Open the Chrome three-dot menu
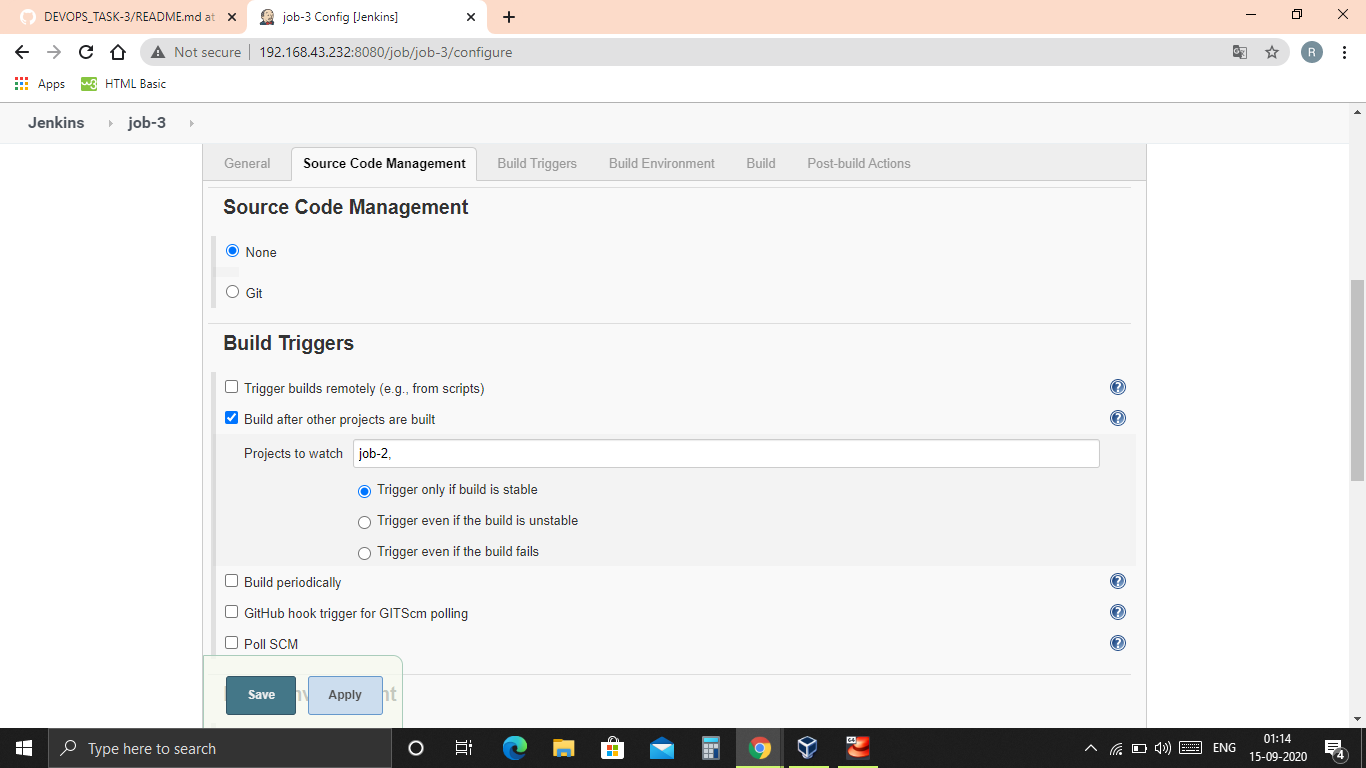Viewport: 1366px width, 768px height. (x=1345, y=52)
